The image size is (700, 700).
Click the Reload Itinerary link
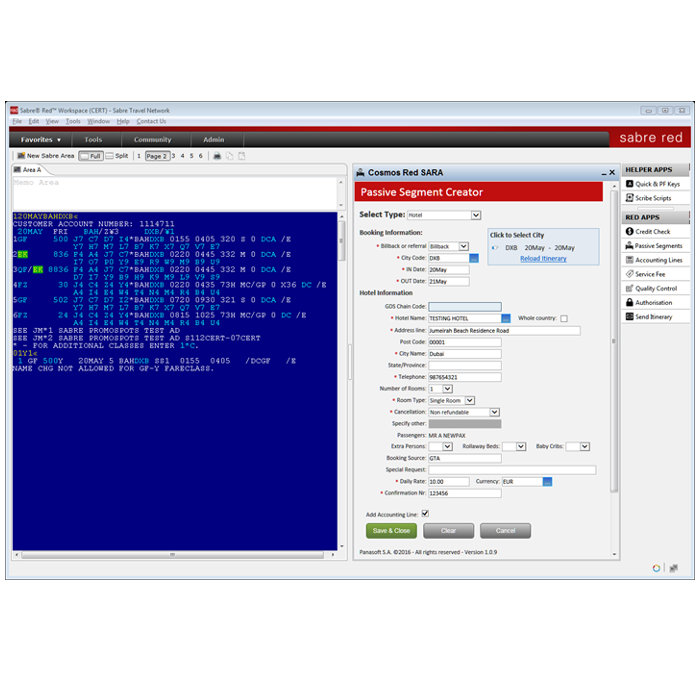(x=542, y=259)
